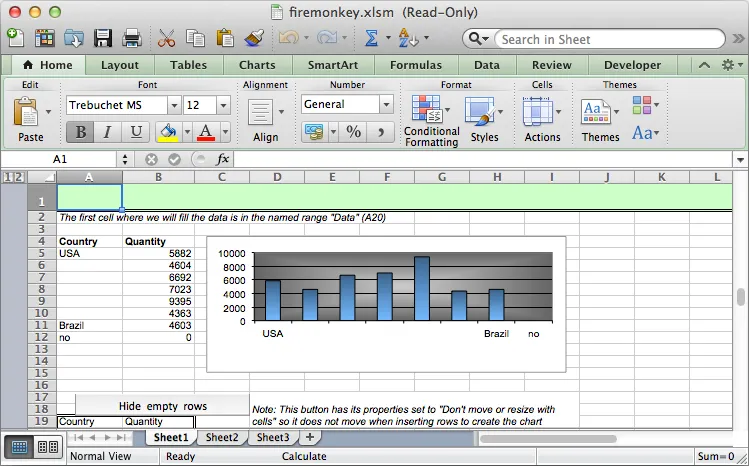Viewport: 749px width, 466px height.
Task: Expand the font size 12 dropdown
Action: [x=222, y=105]
